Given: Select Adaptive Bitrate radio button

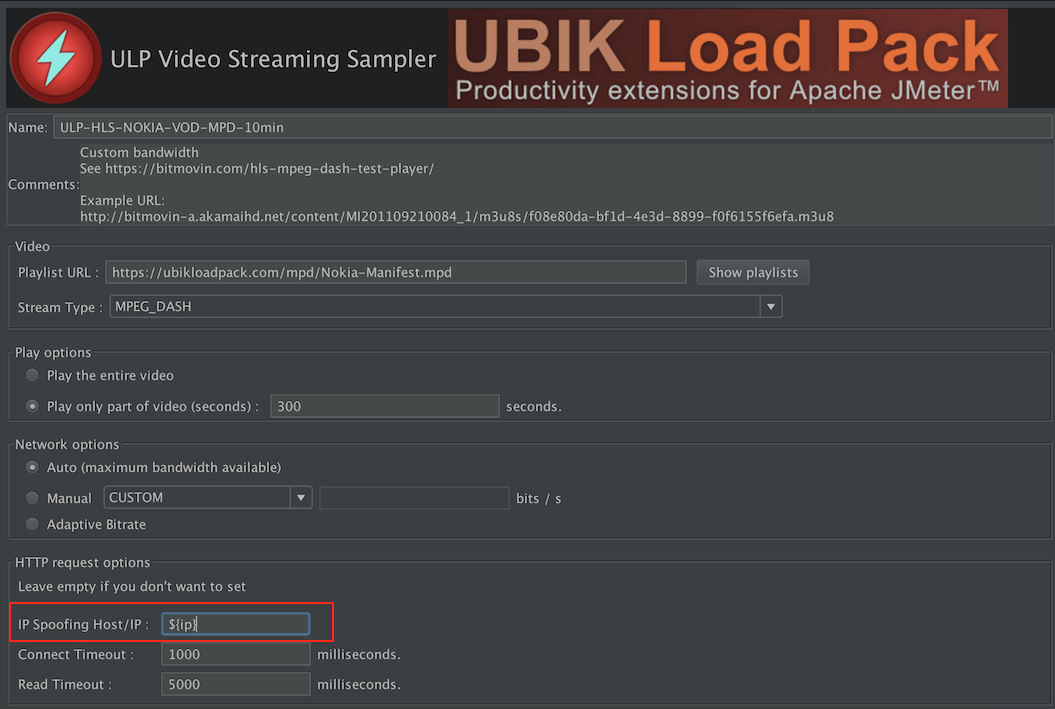Looking at the screenshot, I should tap(33, 524).
